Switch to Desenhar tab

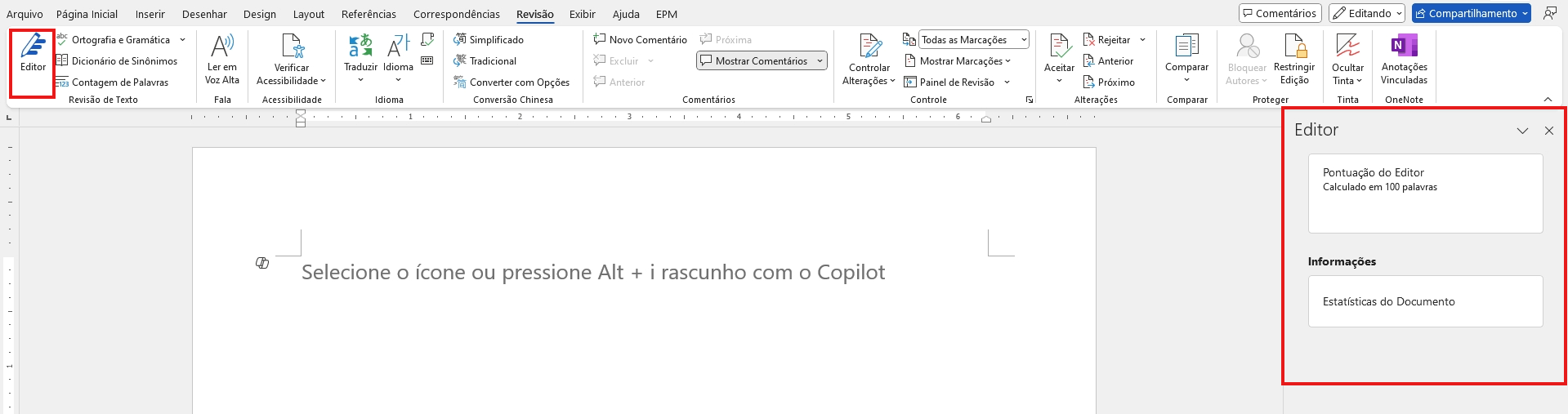pyautogui.click(x=204, y=14)
